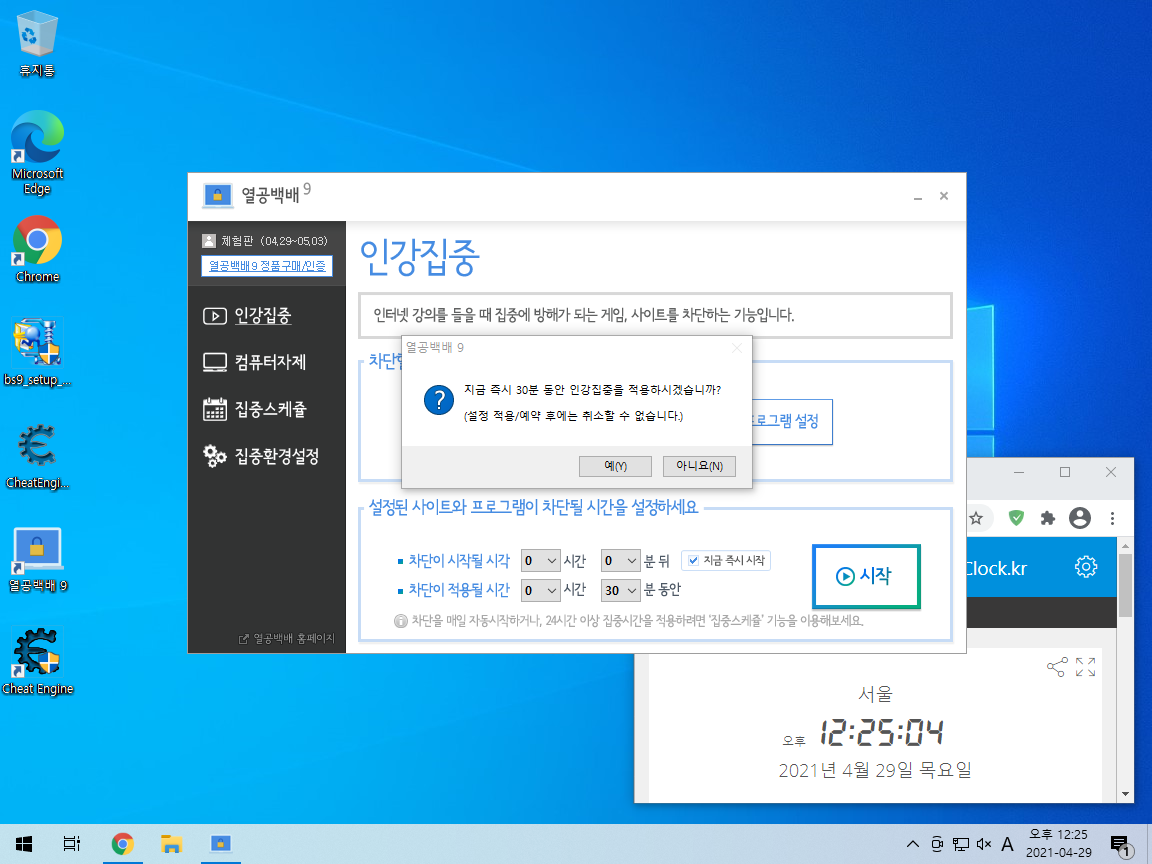Open block-duration hours dropdown

click(540, 590)
